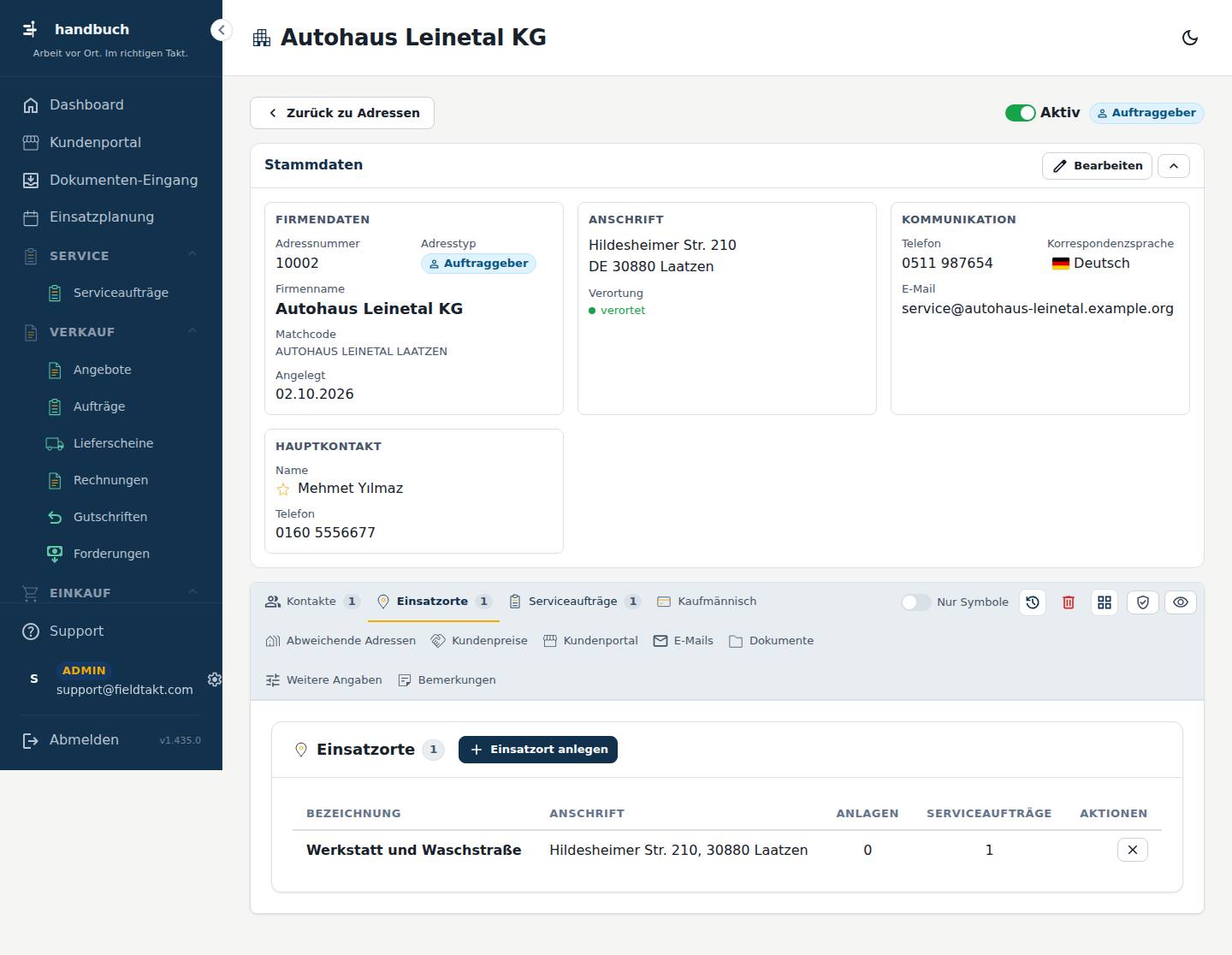Open the grid layout icon button
Screen dimensions: 1232x955
(x=1105, y=602)
